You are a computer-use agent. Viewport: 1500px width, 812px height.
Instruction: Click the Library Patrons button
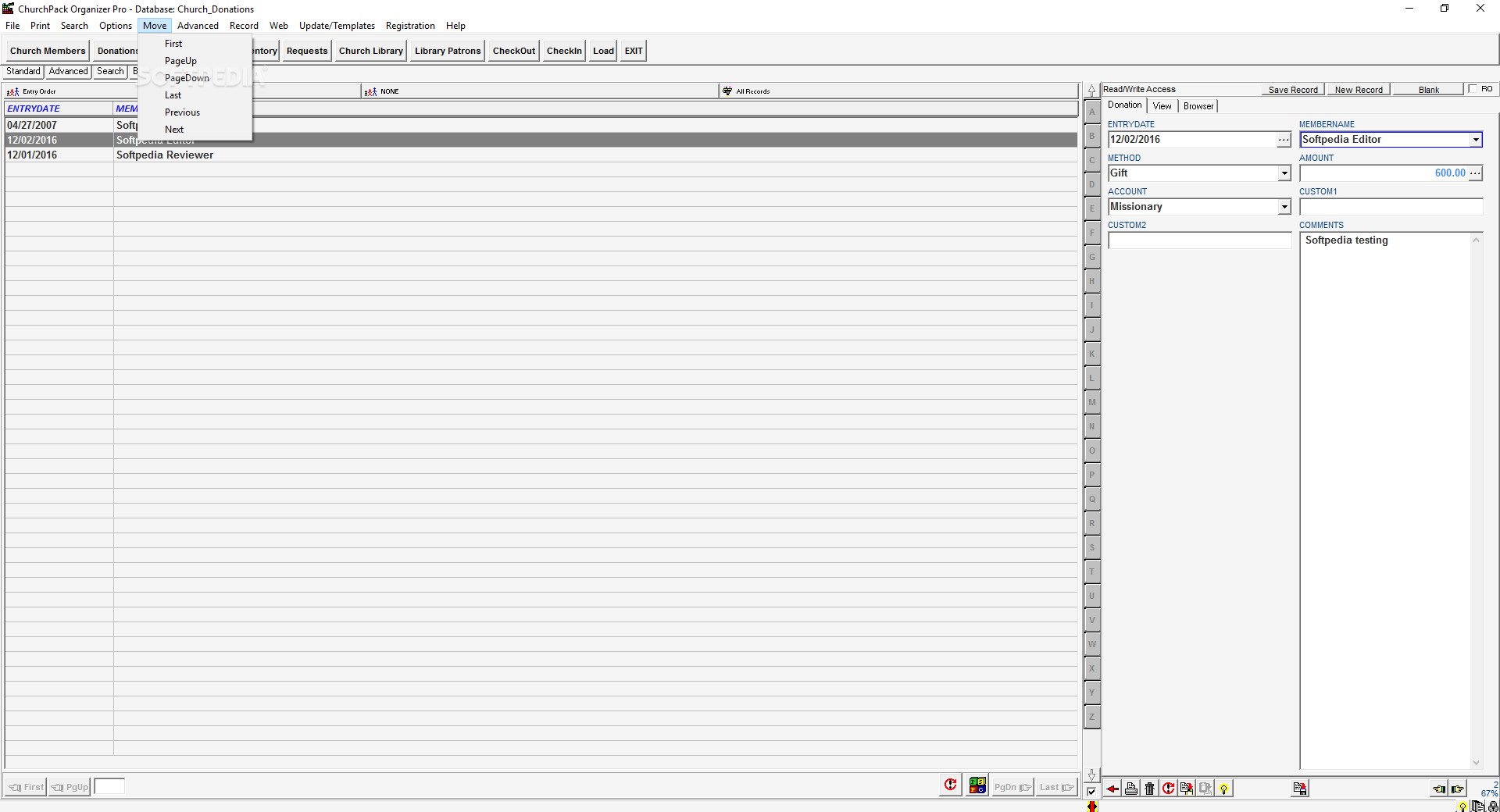[x=448, y=51]
